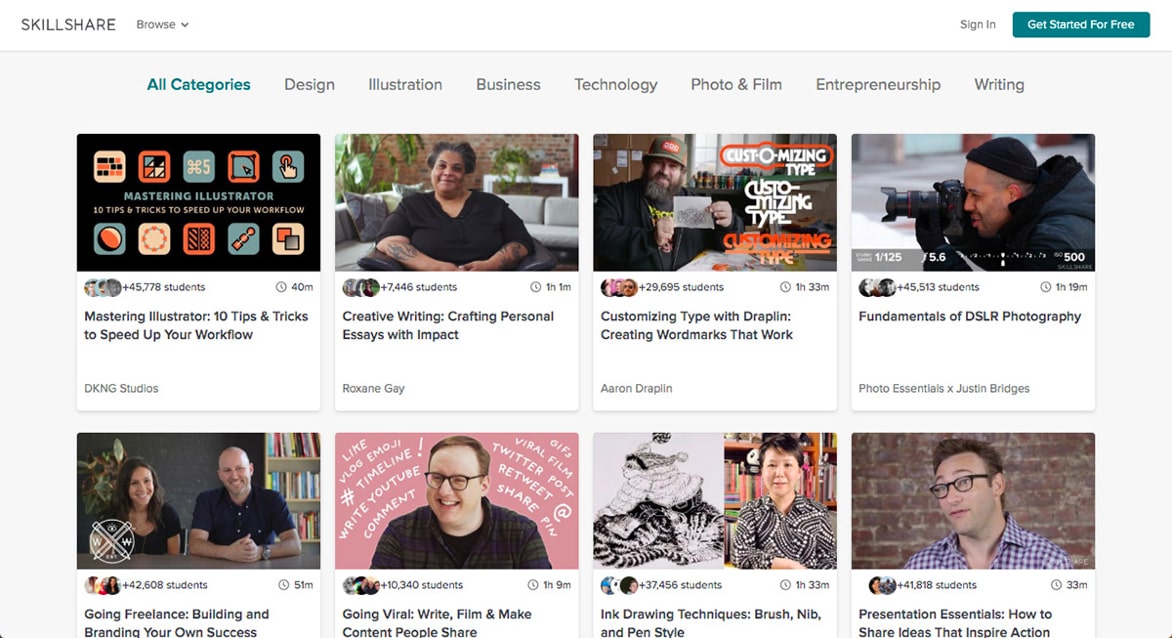Viewport: 1172px width, 638px height.
Task: Click the +42,608 students count
Action: coord(164,585)
